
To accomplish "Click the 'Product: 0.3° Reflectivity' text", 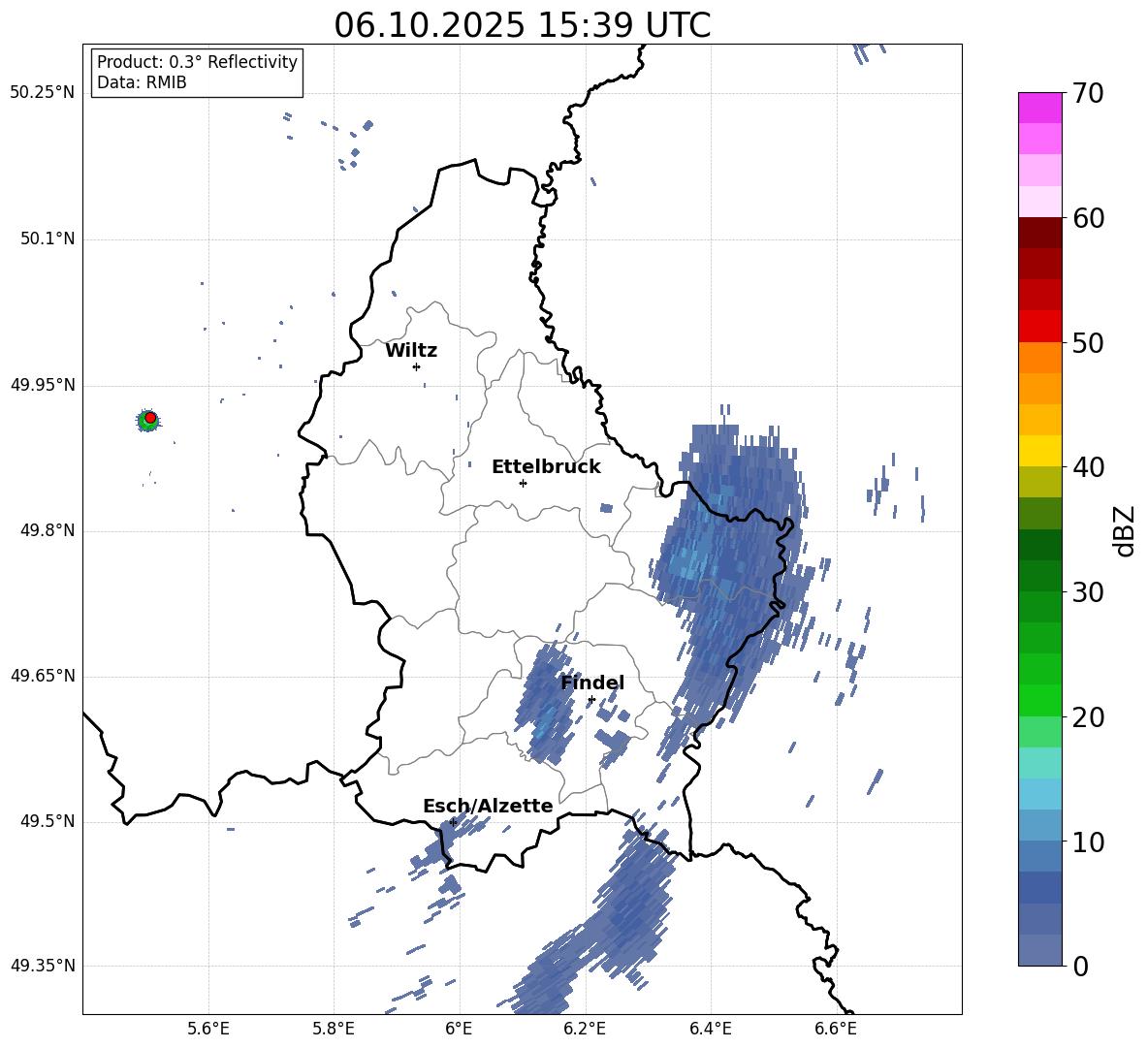I will coord(197,62).
